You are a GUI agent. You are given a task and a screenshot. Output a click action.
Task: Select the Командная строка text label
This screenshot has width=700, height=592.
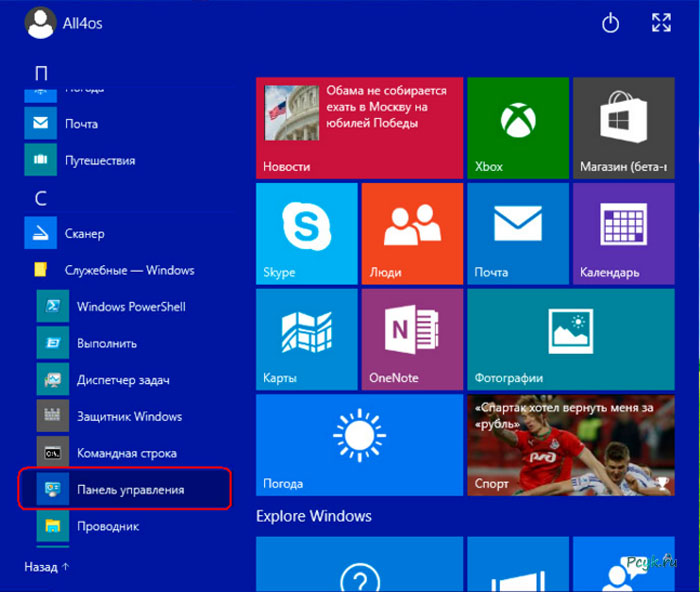click(127, 453)
